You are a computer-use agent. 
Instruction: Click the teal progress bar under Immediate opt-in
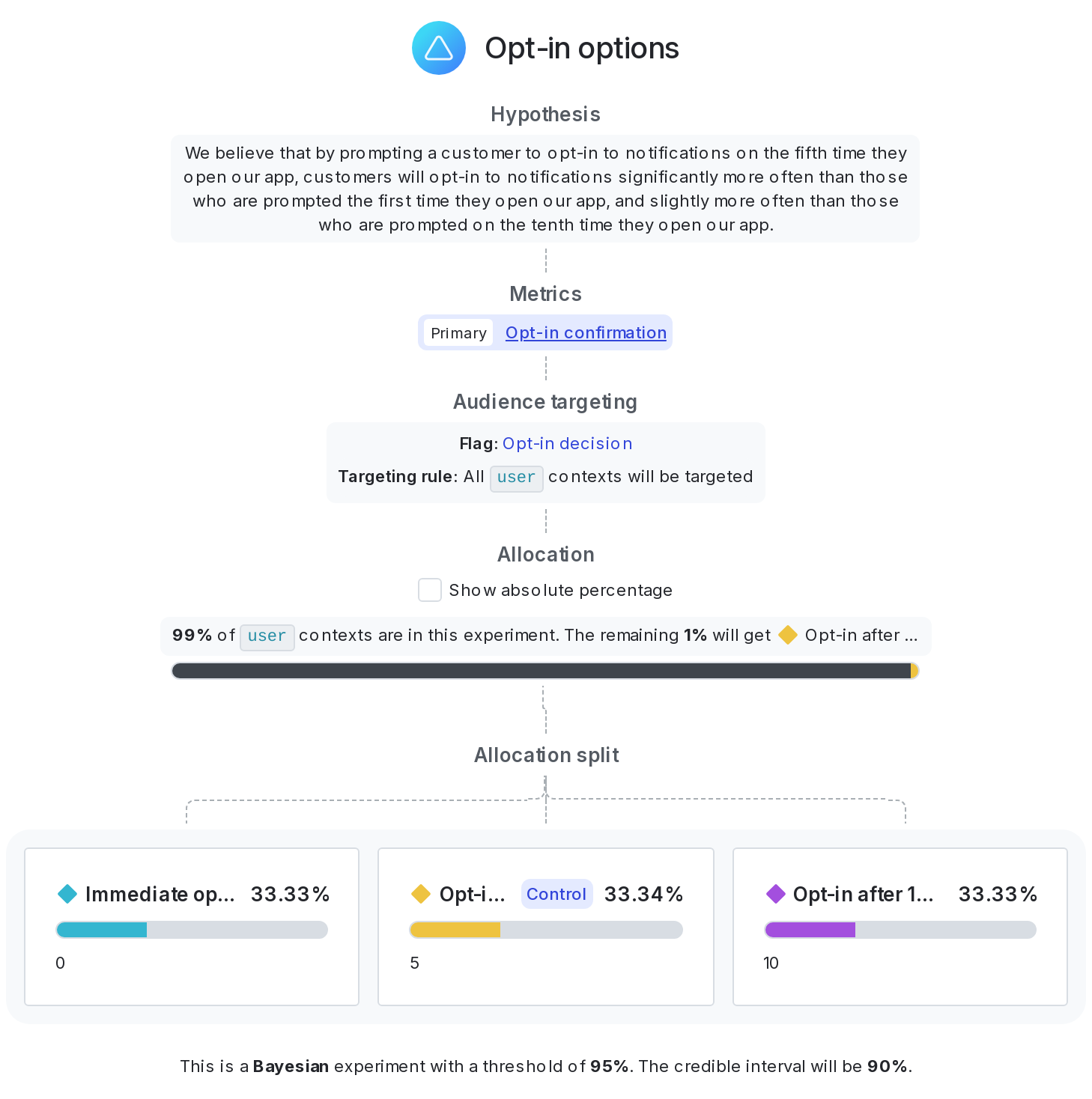[x=100, y=929]
